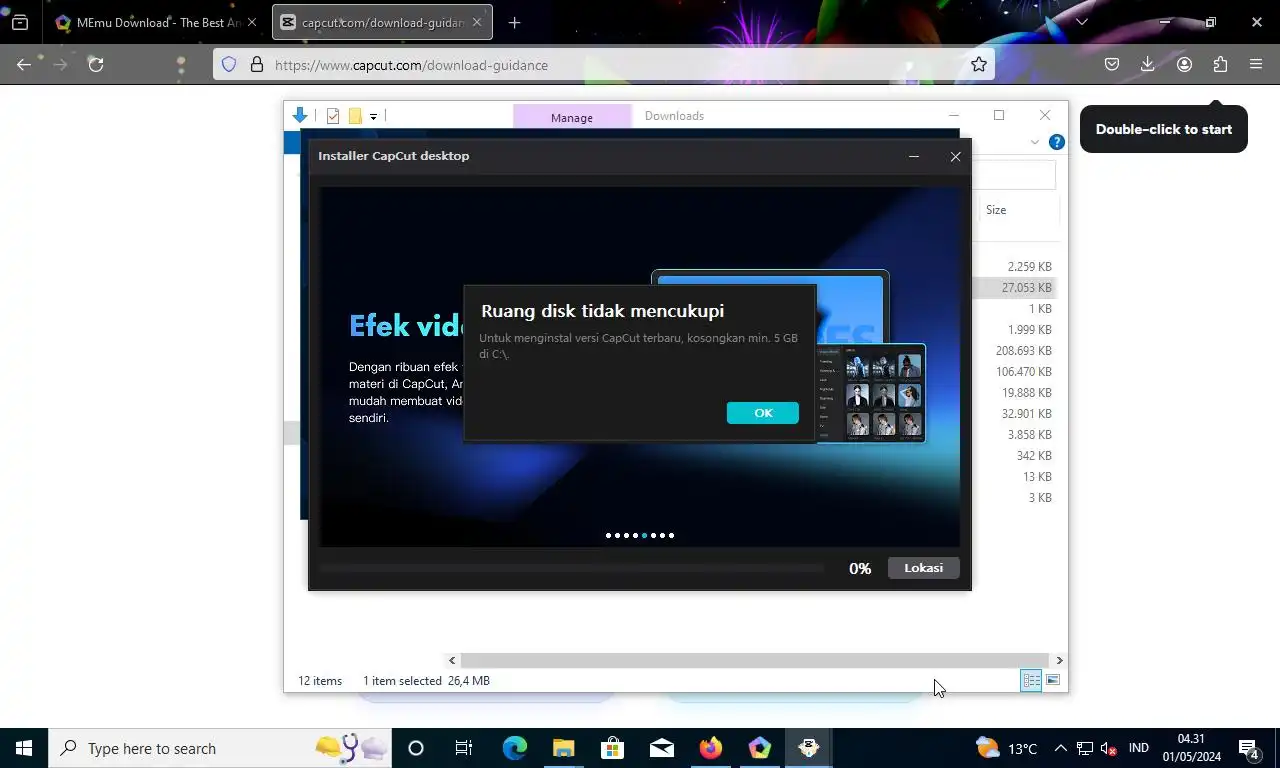Click the horizontal scrollbar left arrow
Image resolution: width=1280 pixels, height=768 pixels.
click(452, 660)
